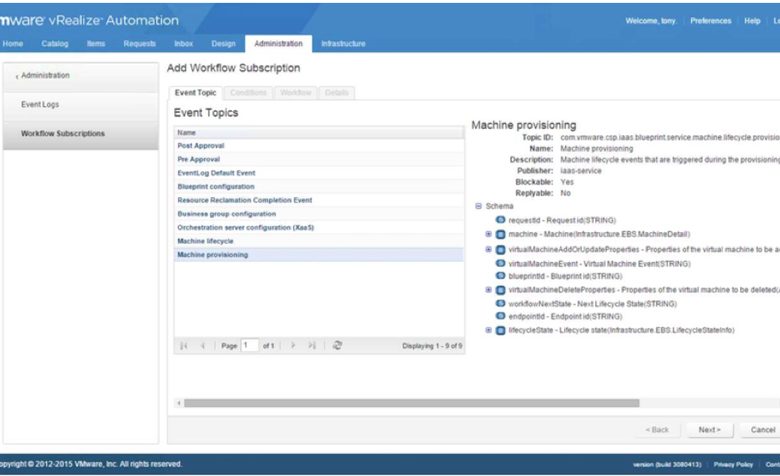
Task: Click the Next button
Action: click(710, 430)
